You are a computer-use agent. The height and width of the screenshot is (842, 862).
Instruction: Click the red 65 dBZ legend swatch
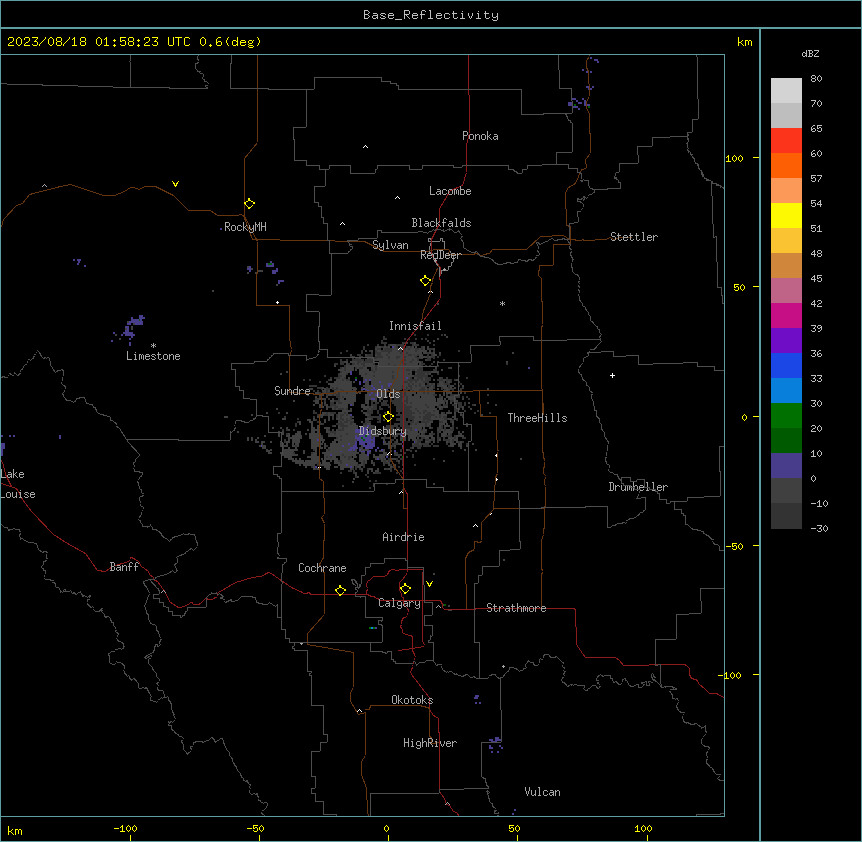[786, 141]
